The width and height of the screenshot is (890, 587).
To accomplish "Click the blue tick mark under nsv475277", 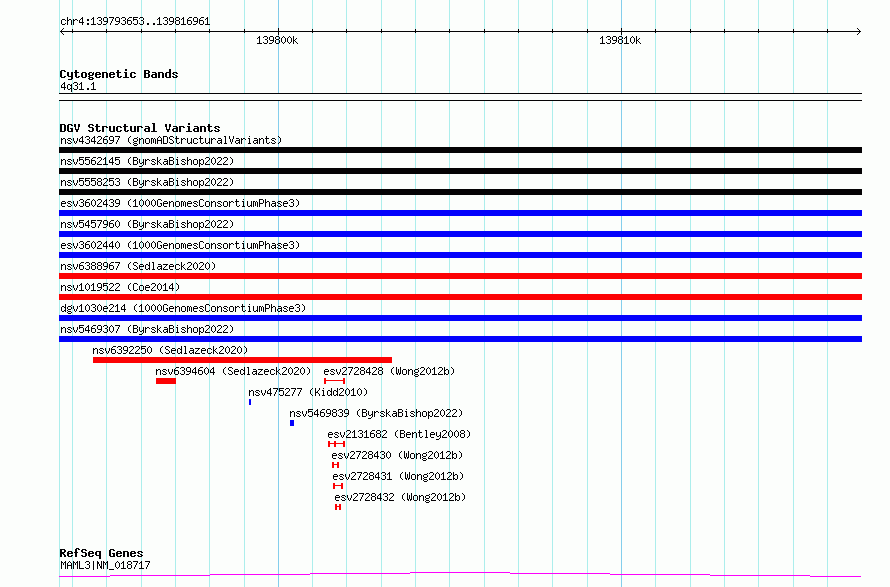I will (x=250, y=402).
